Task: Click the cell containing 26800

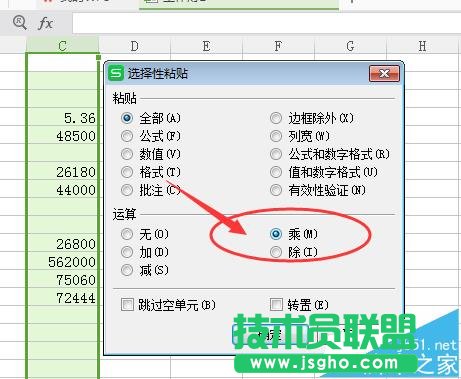Action: click(x=62, y=244)
